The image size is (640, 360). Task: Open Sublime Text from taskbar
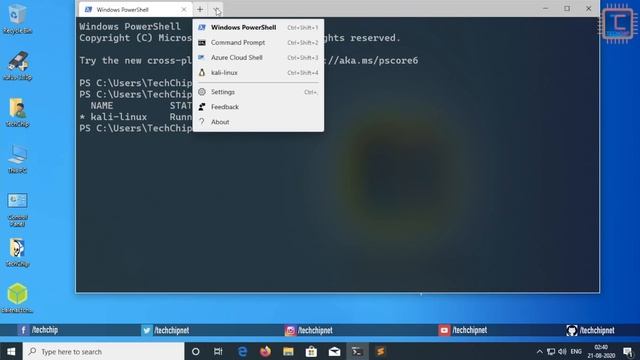[x=380, y=351]
